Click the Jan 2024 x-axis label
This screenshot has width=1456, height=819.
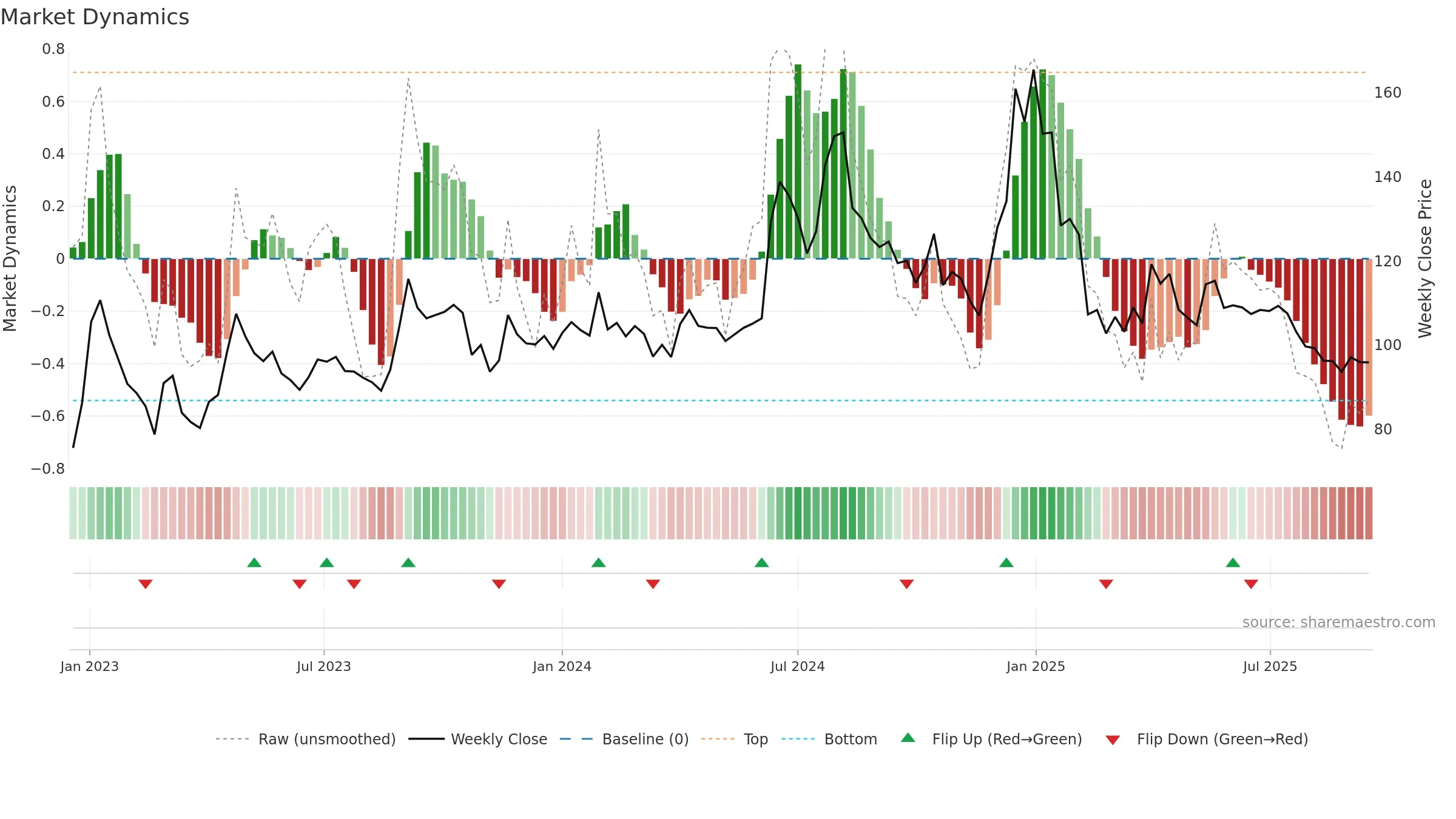(562, 666)
